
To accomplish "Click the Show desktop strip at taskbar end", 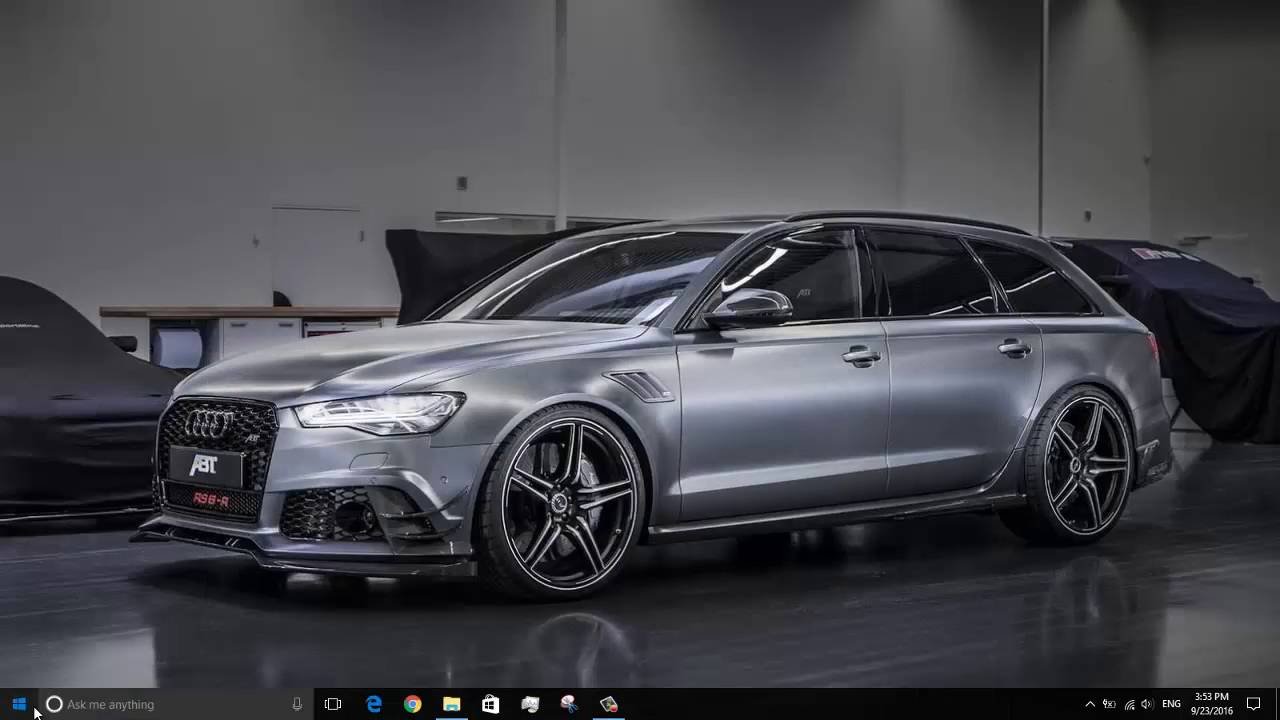I will pyautogui.click(x=1277, y=704).
